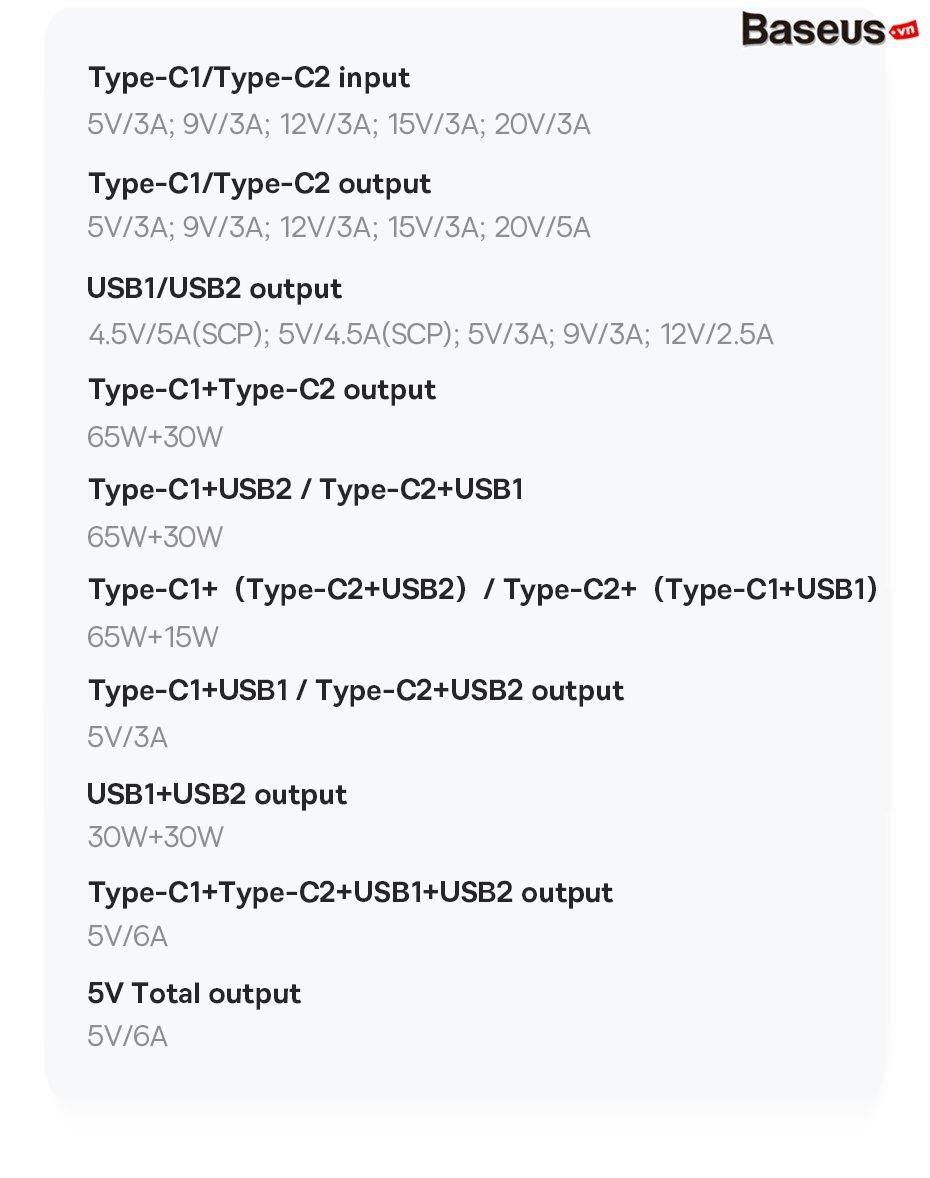This screenshot has width=930, height=1178.
Task: Select the Type-C1/Type-C2 input heading
Action: tap(249, 78)
